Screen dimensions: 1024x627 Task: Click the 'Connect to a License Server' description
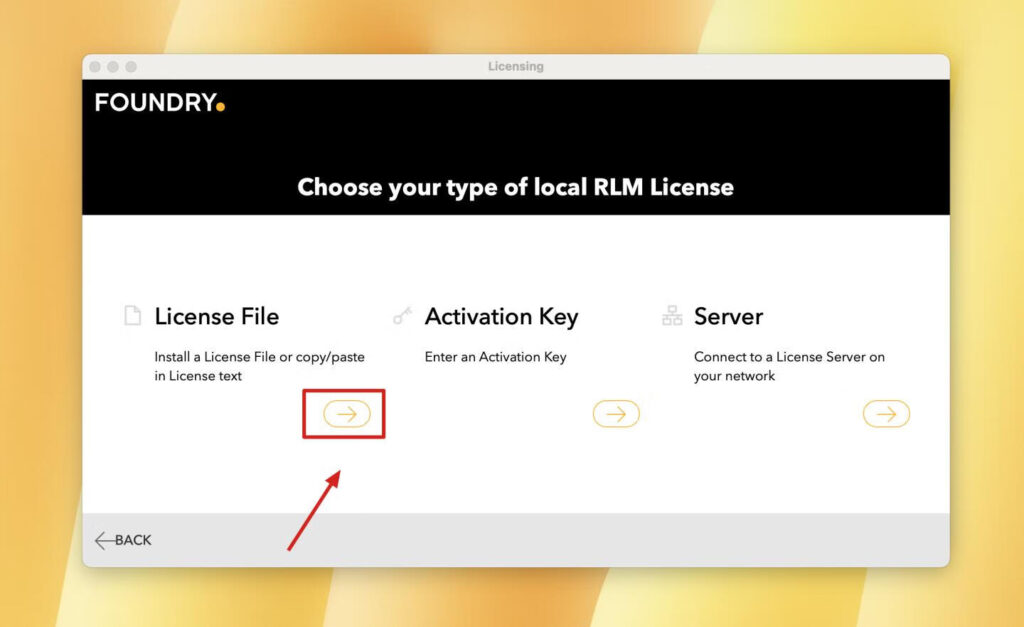click(789, 366)
